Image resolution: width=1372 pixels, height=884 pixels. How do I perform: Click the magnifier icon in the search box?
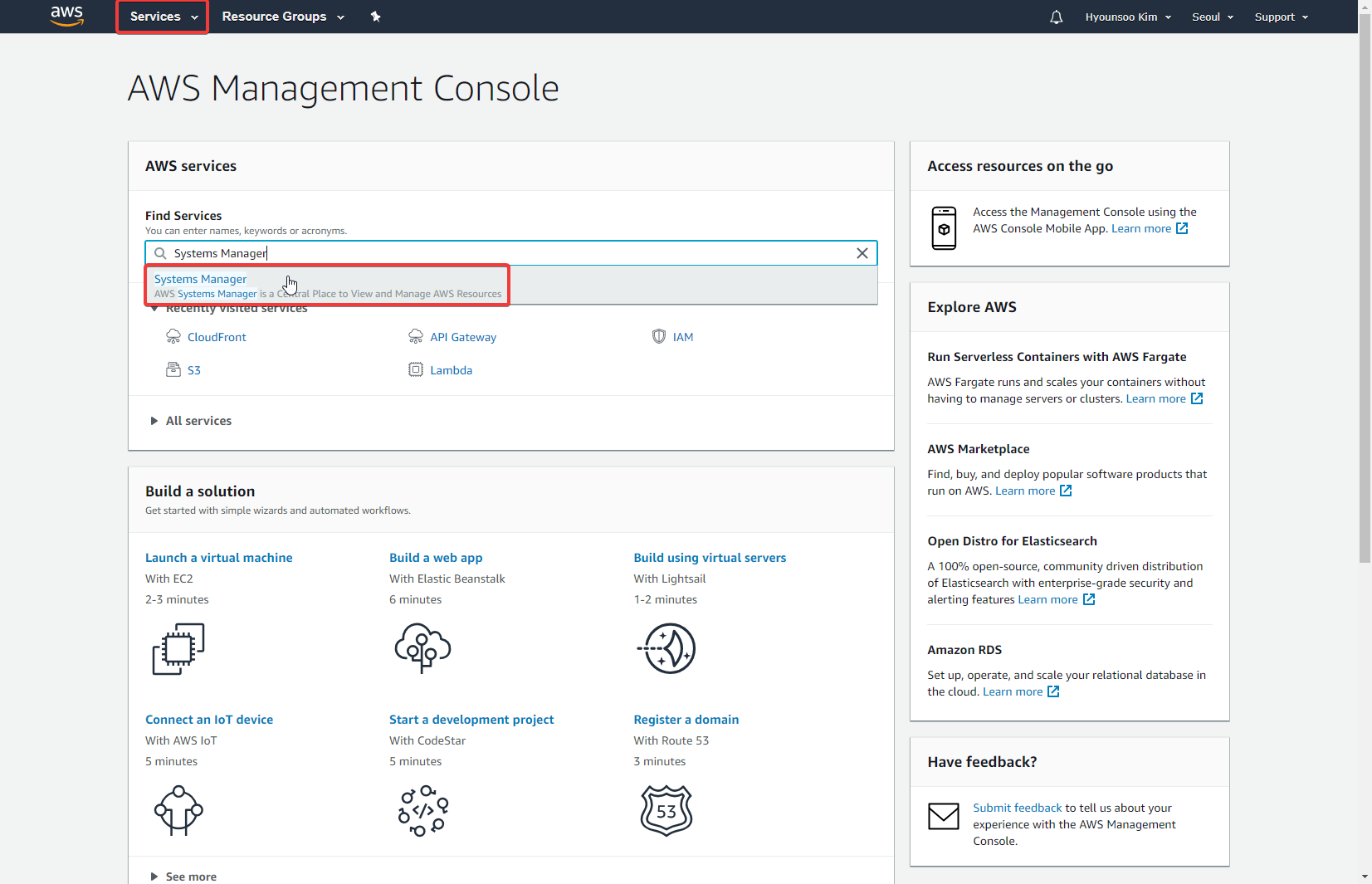click(x=160, y=253)
